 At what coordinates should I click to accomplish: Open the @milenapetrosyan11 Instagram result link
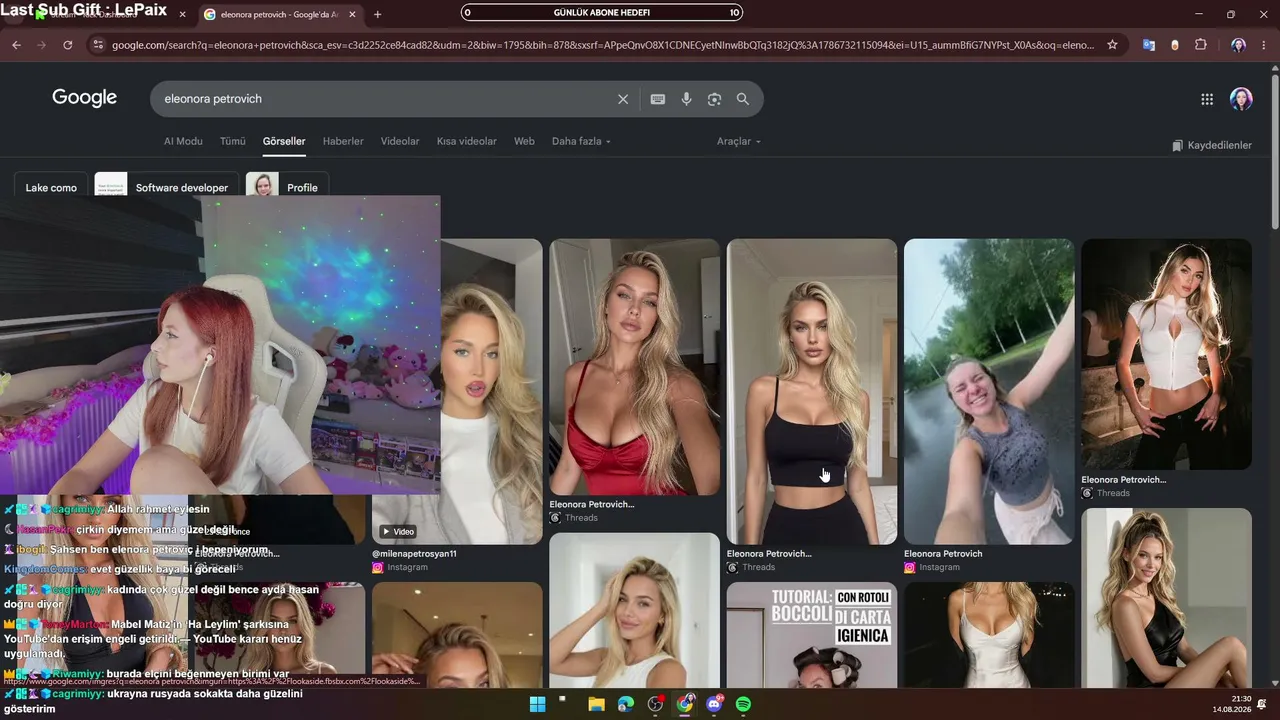tap(414, 554)
